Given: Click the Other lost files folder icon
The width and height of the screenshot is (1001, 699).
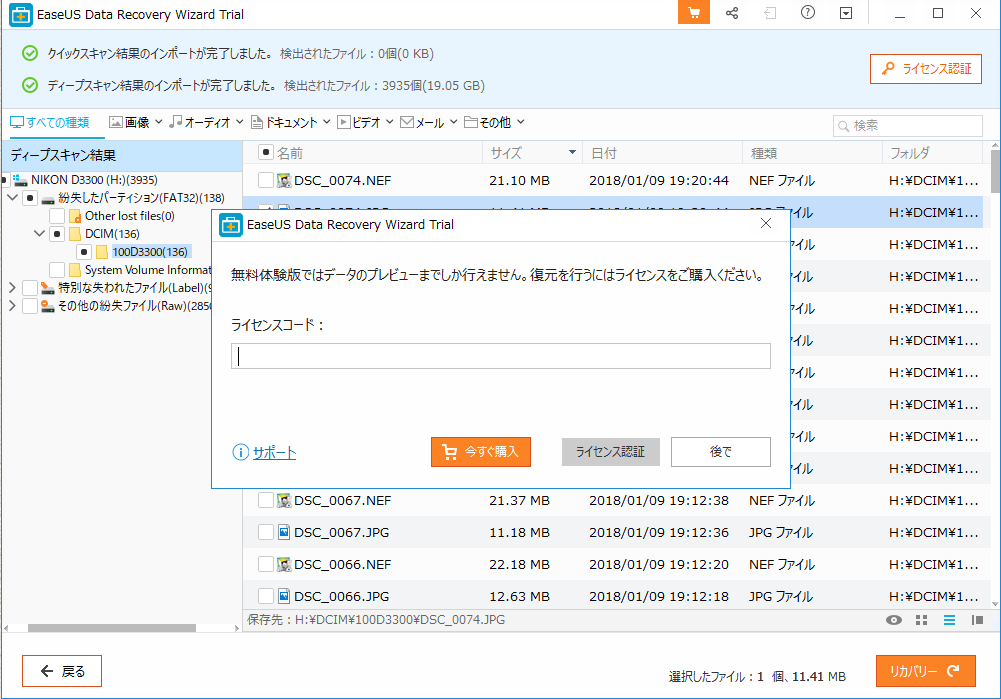Looking at the screenshot, I should (x=75, y=216).
